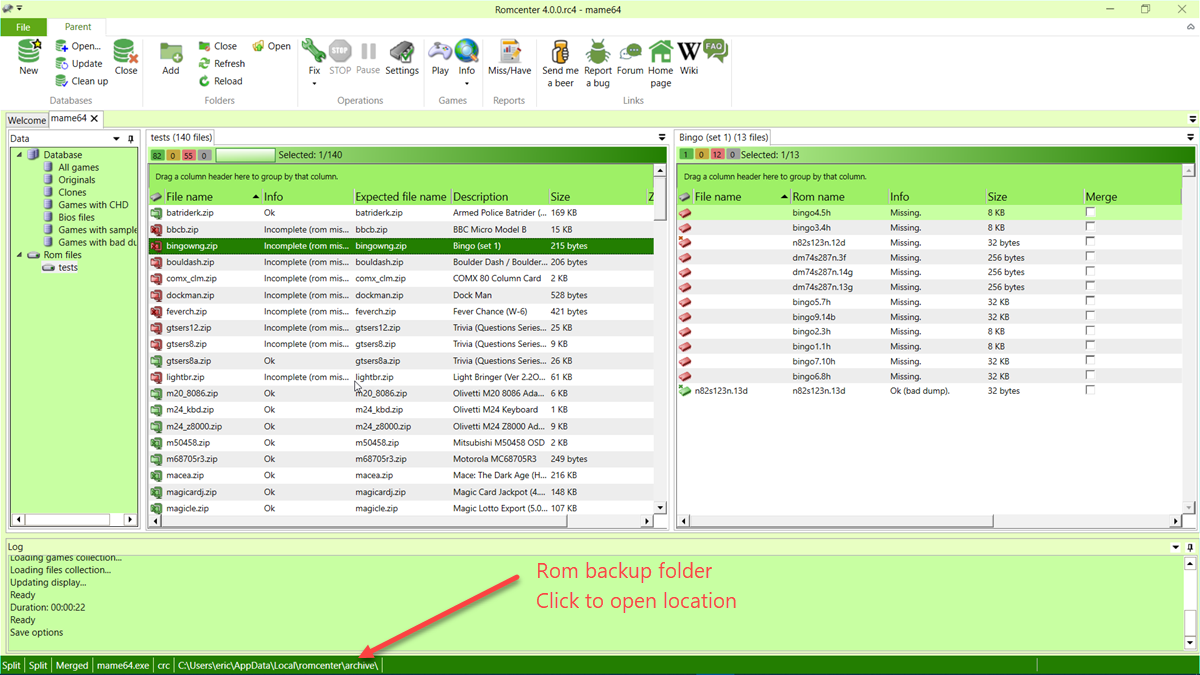Click Open in the Folders group
The width and height of the screenshot is (1200, 675).
(271, 46)
